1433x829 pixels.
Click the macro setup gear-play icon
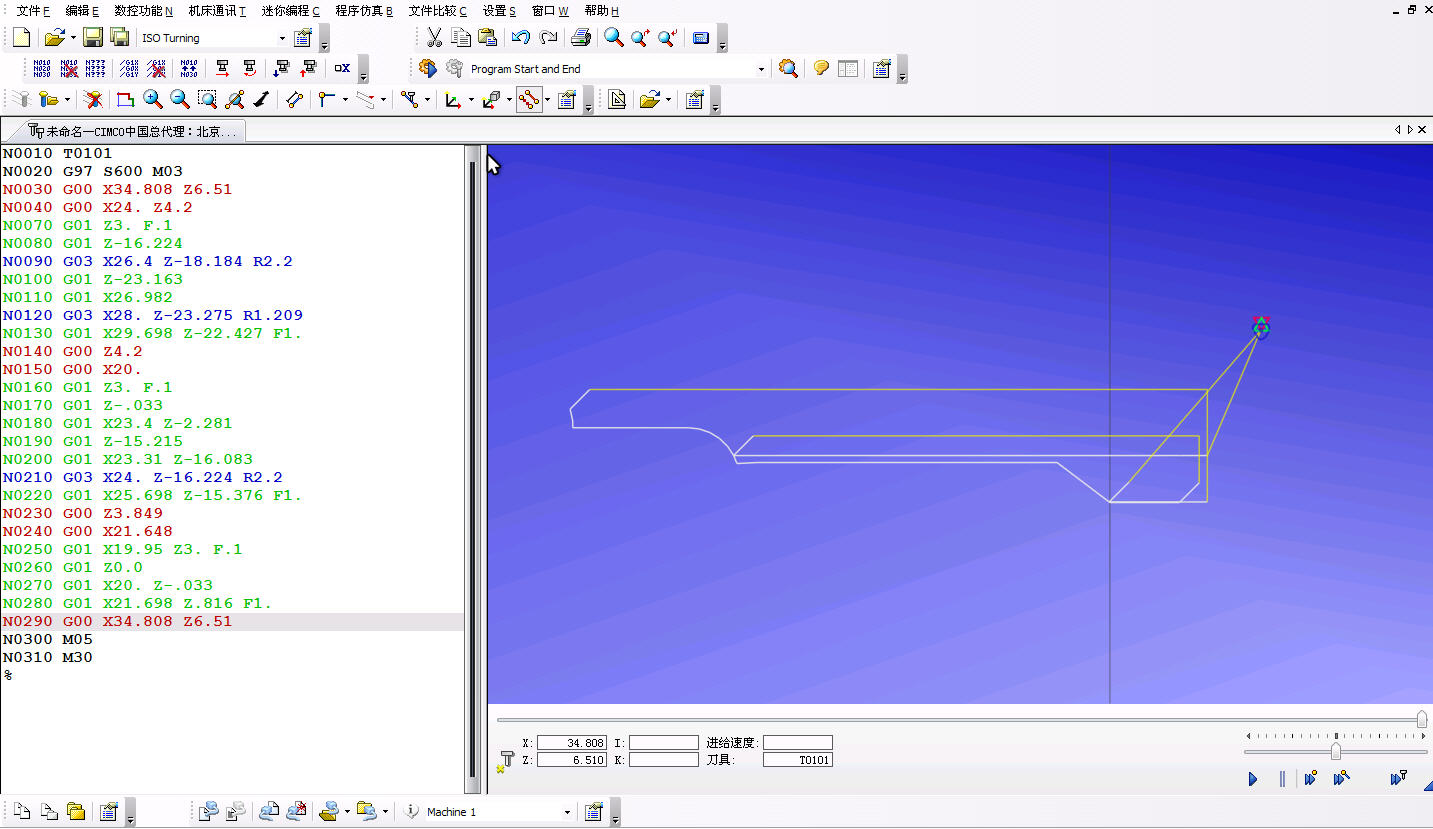(428, 68)
